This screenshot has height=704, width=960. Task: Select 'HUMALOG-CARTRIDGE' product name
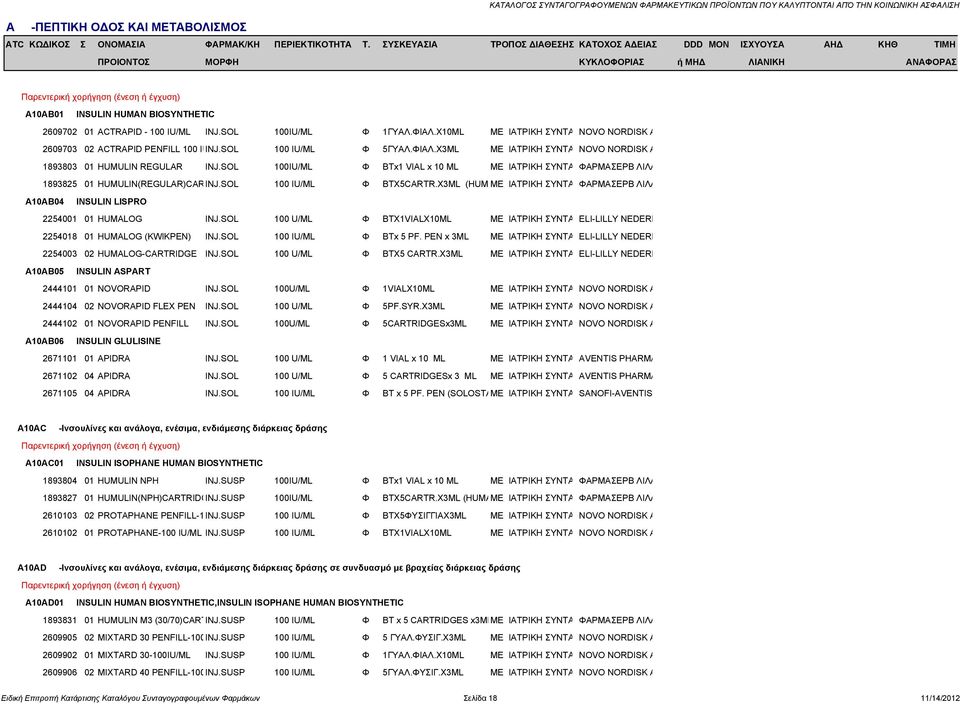(x=147, y=253)
